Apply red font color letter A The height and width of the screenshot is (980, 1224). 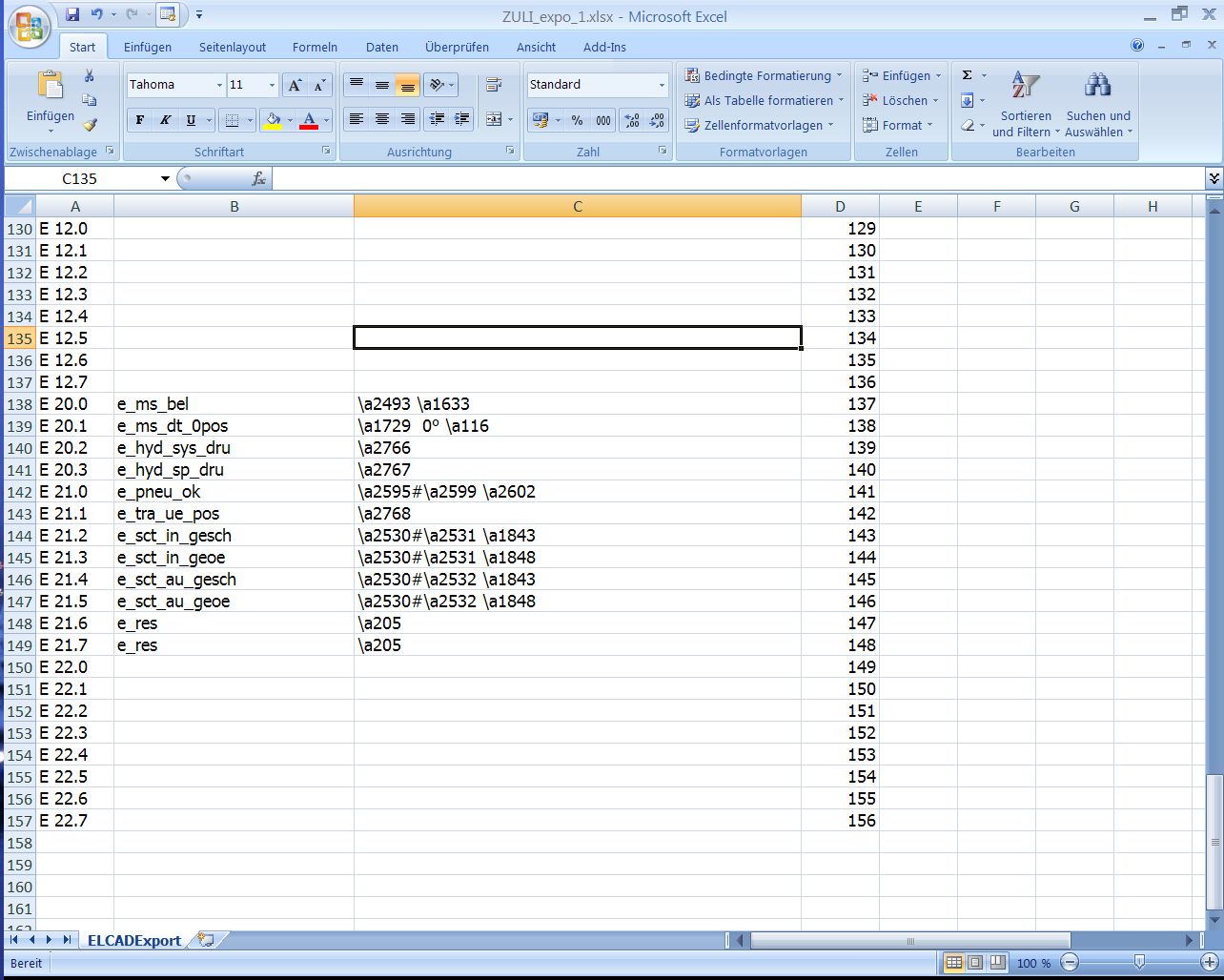click(309, 120)
